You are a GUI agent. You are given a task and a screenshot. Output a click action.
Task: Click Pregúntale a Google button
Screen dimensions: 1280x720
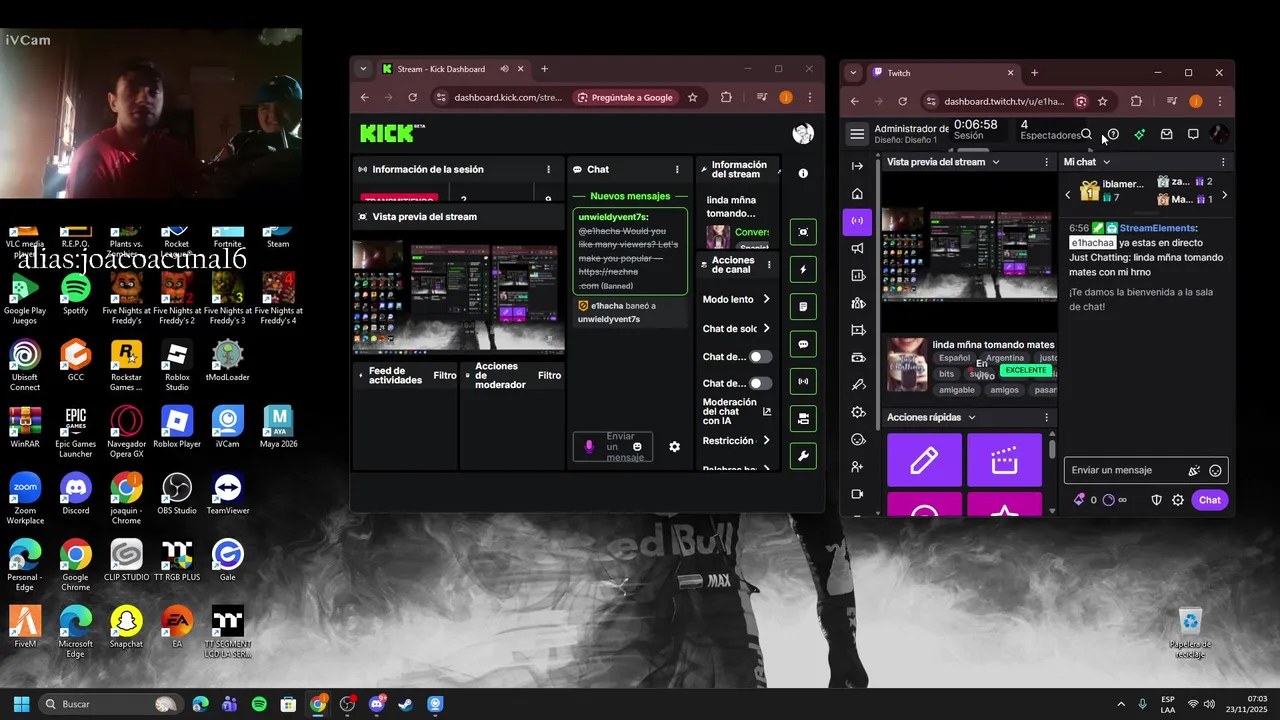625,97
